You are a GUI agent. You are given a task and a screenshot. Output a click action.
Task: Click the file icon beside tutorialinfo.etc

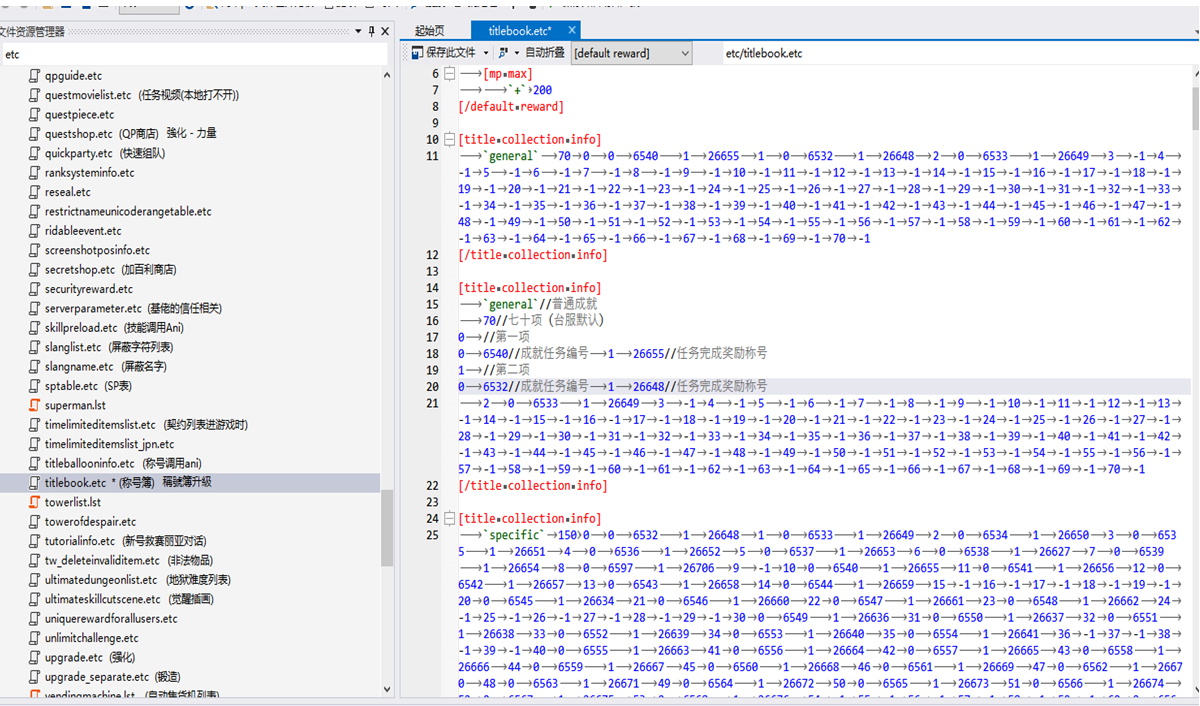click(34, 541)
